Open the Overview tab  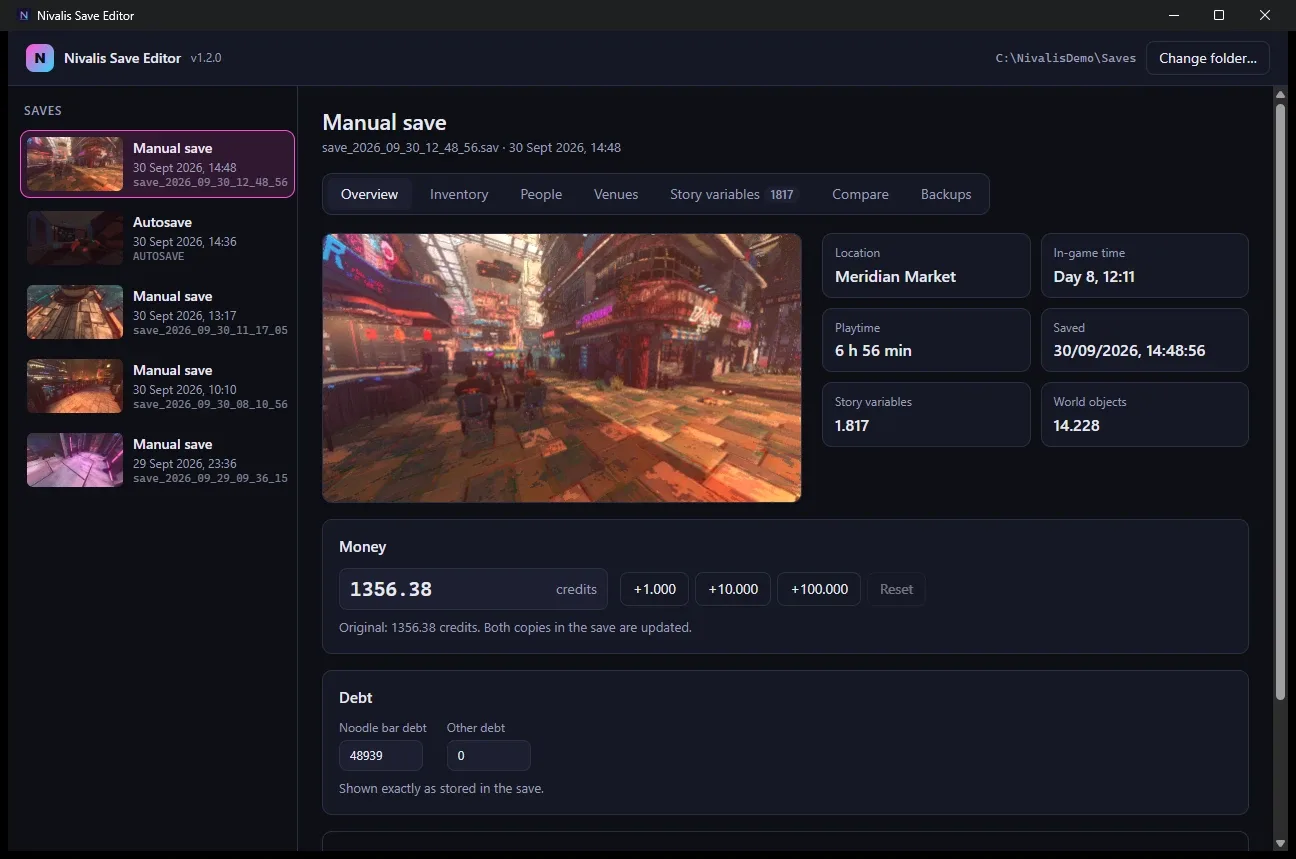click(x=369, y=194)
